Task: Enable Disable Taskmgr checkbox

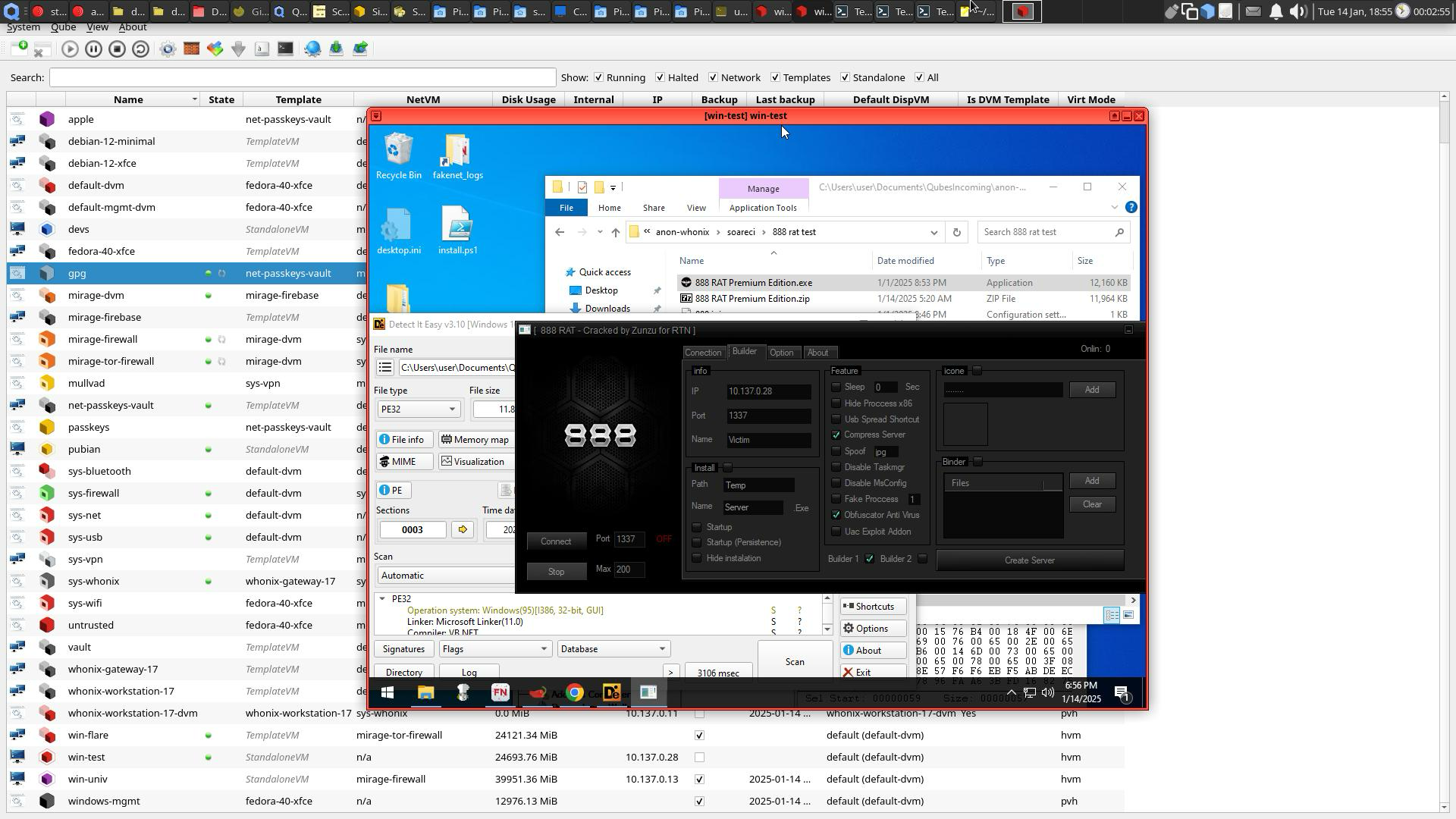Action: (836, 467)
